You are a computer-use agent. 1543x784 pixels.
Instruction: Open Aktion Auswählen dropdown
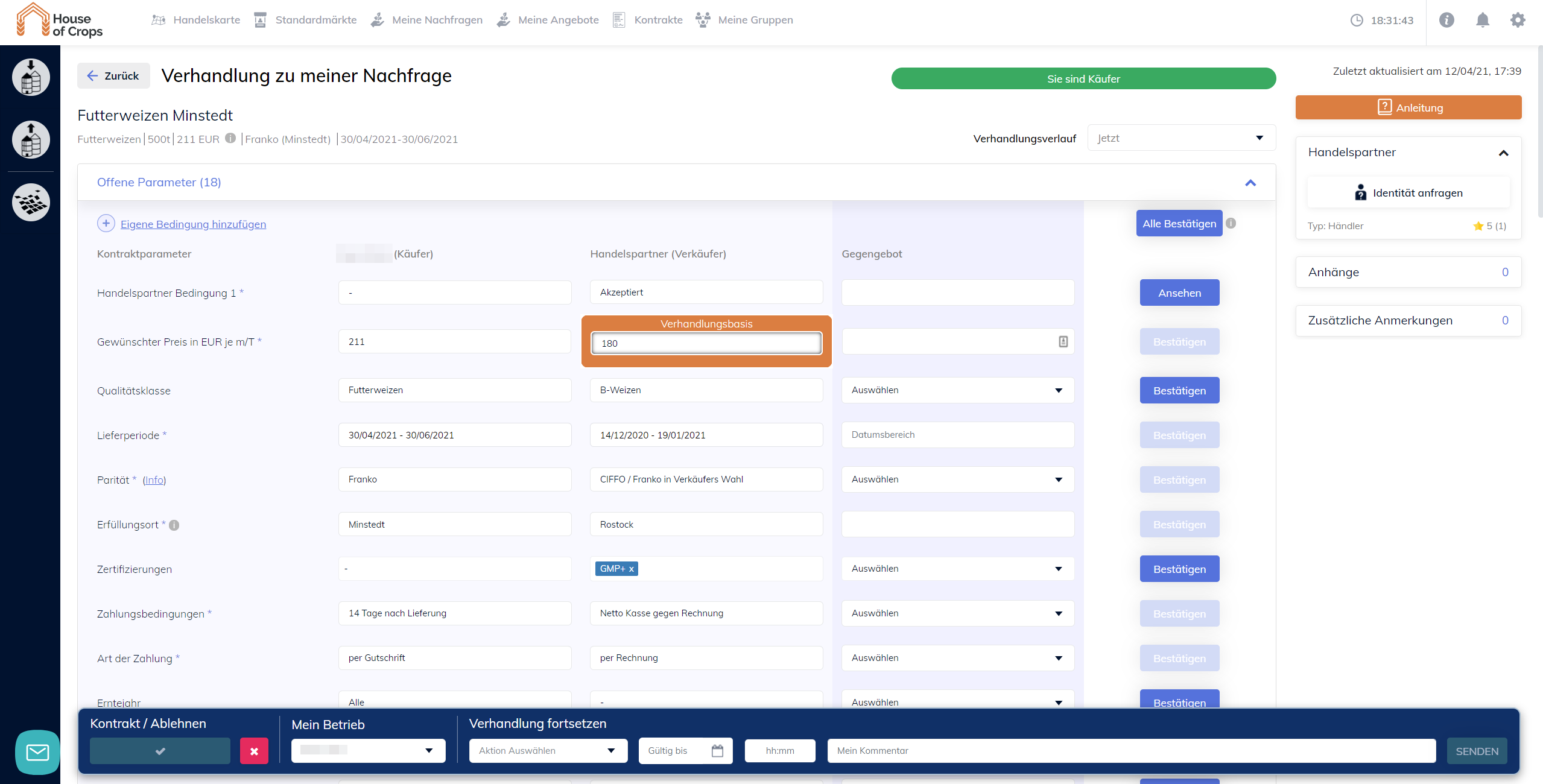[x=548, y=751]
